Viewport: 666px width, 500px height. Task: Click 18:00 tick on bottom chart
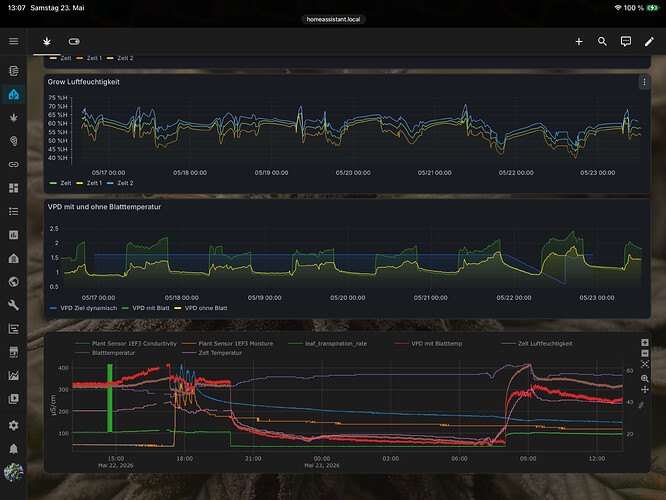(x=184, y=458)
